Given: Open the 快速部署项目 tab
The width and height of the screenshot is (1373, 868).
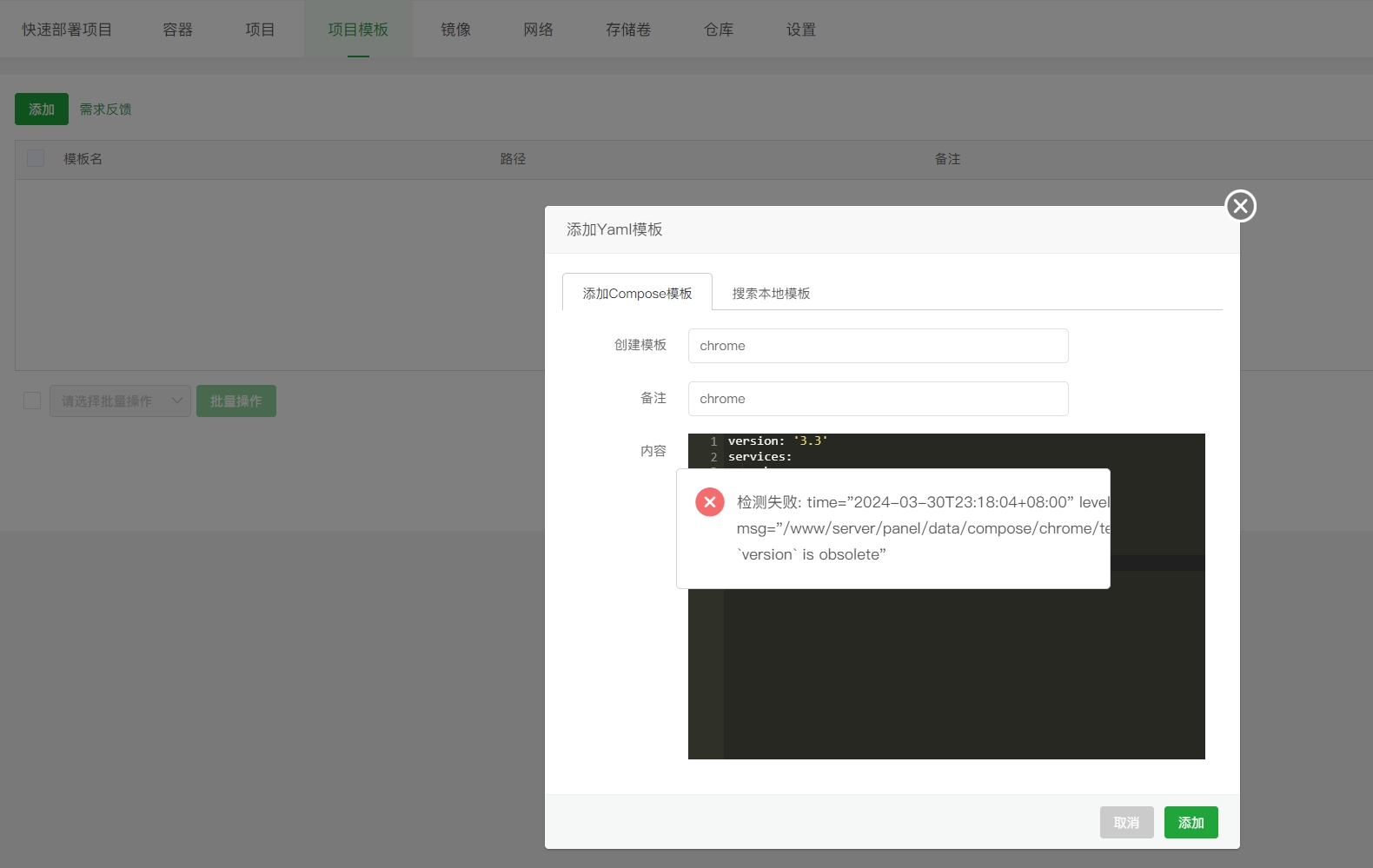Looking at the screenshot, I should tap(67, 30).
